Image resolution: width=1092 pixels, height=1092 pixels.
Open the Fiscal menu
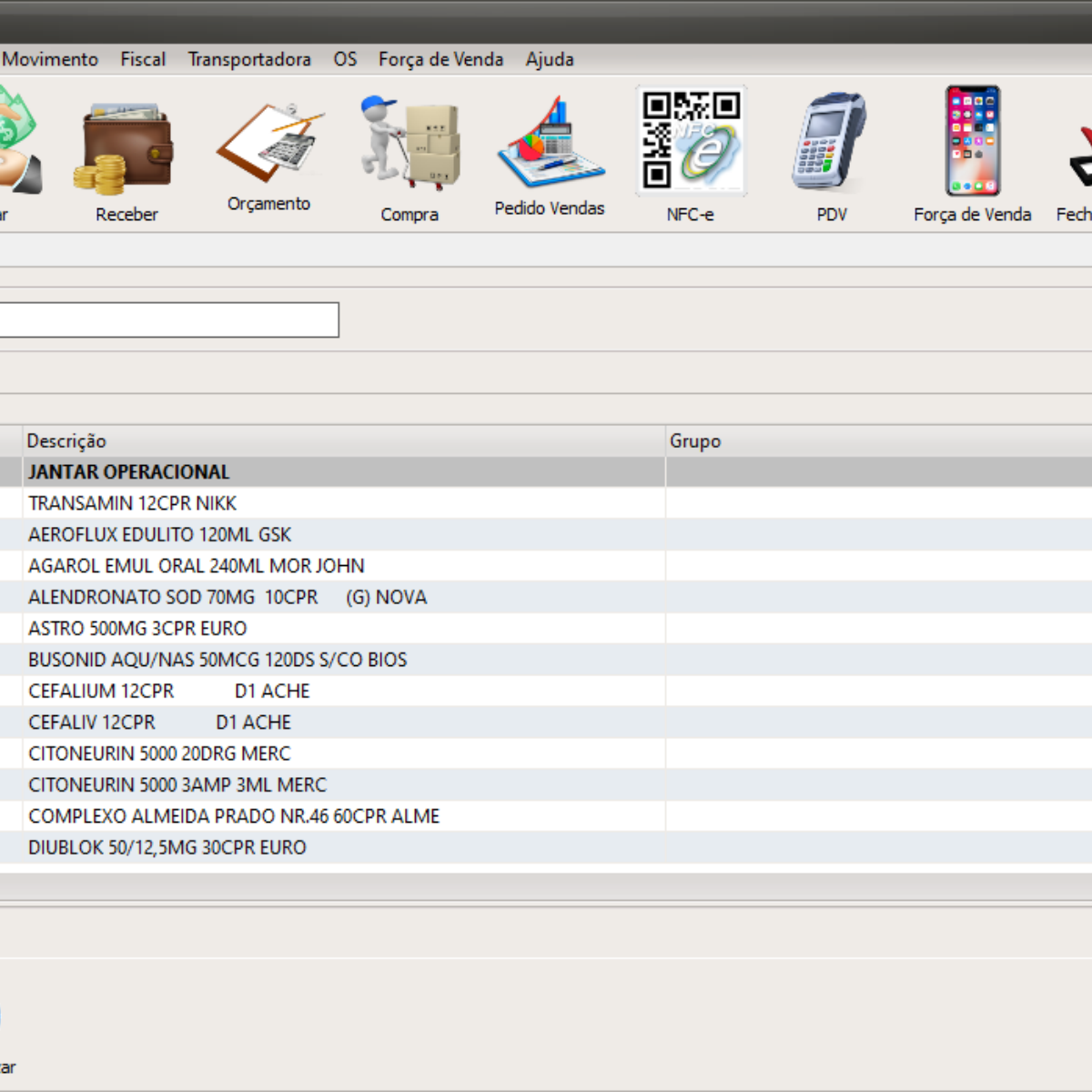click(143, 59)
